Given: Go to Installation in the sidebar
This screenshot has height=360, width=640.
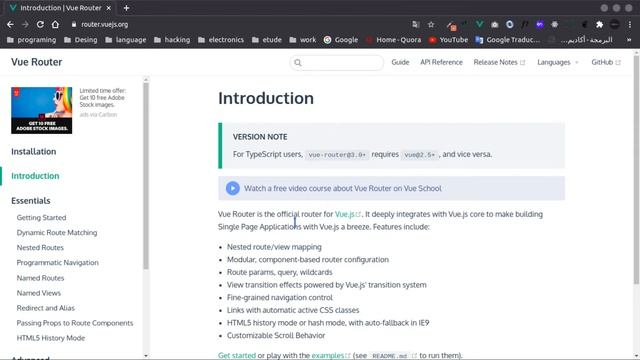Looking at the screenshot, I should 33,151.
